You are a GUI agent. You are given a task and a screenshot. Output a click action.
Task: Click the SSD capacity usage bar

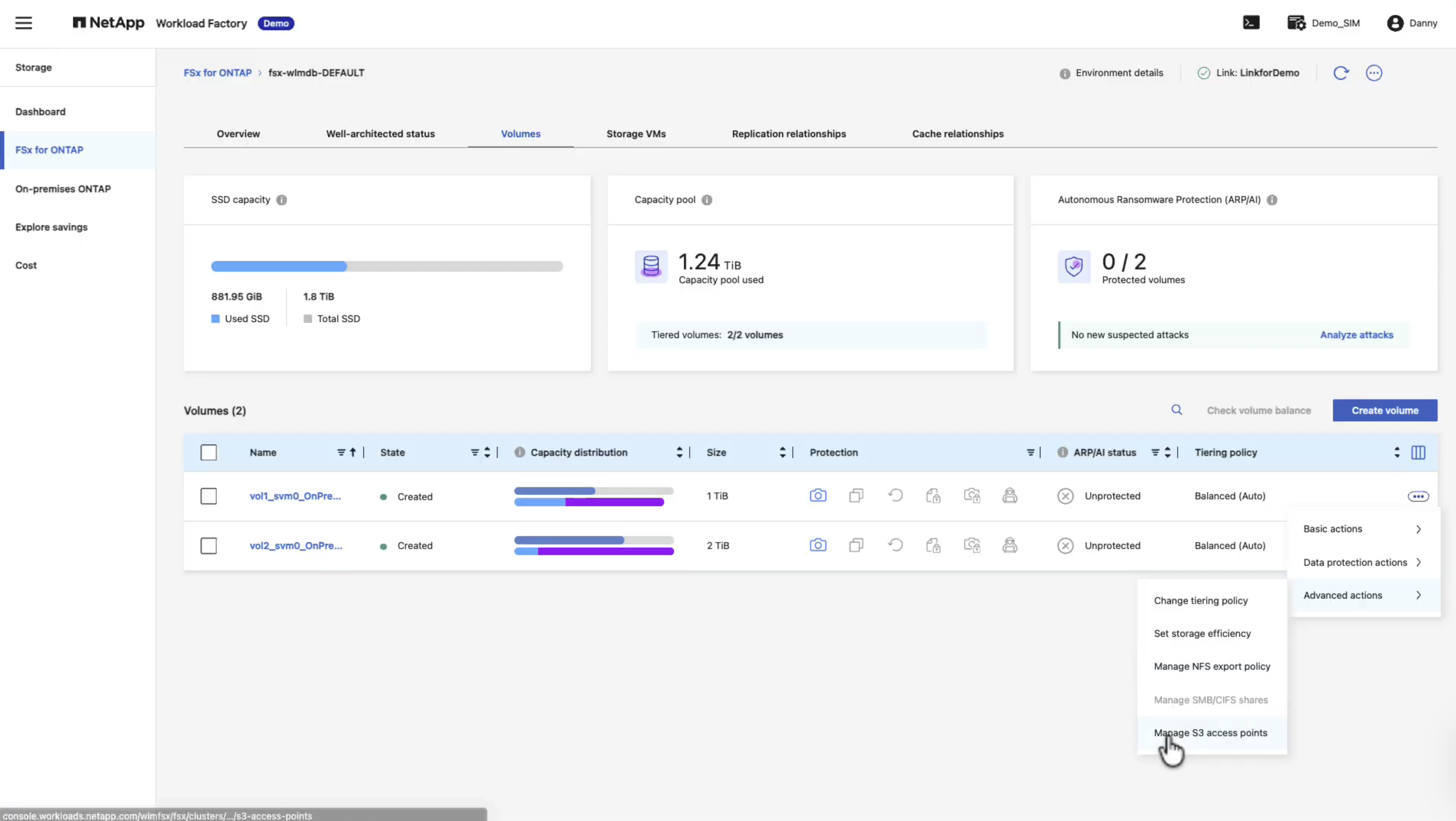pos(386,266)
